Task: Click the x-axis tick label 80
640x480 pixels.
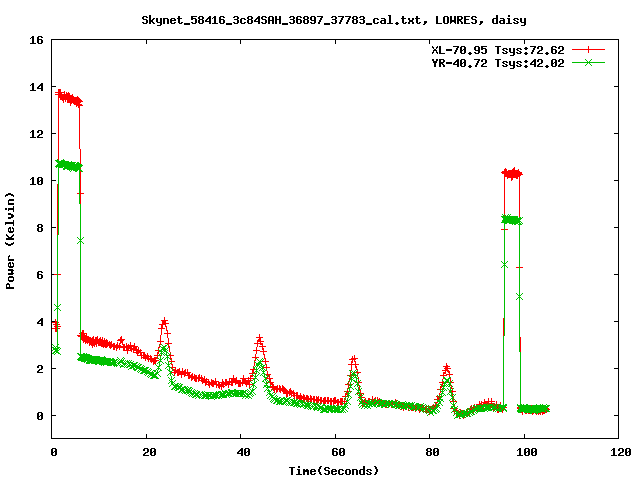Action: point(432,452)
